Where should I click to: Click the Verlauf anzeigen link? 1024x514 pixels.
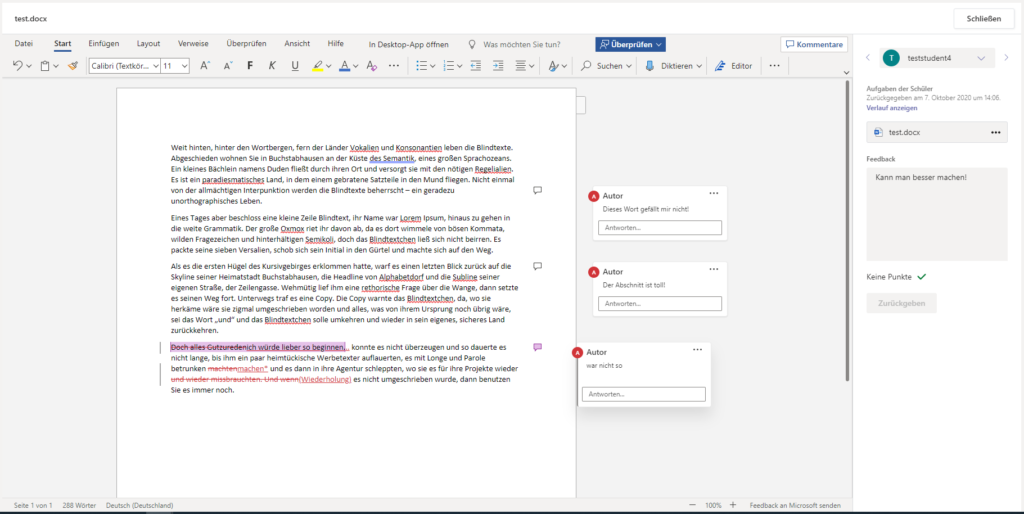pos(892,108)
